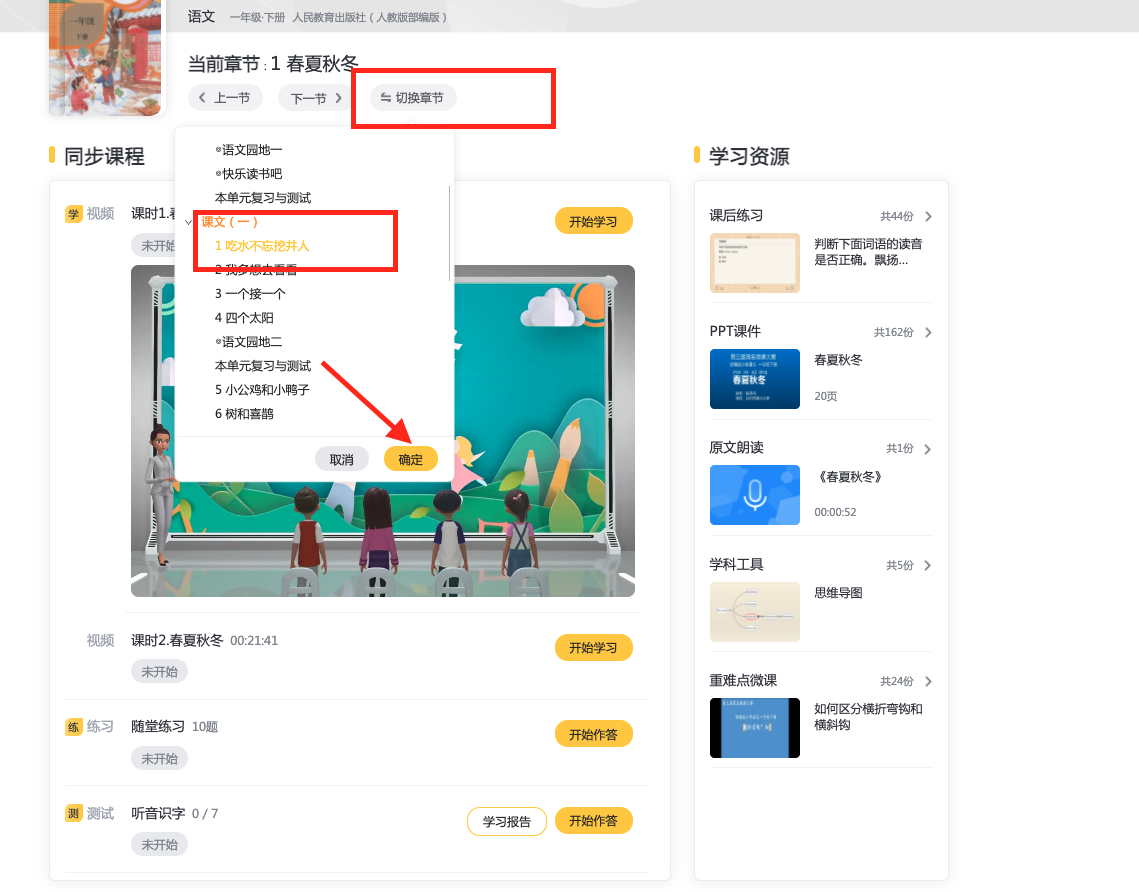1139x892 pixels.
Task: Collapse the 课文（一） chapter group
Action: [x=190, y=222]
